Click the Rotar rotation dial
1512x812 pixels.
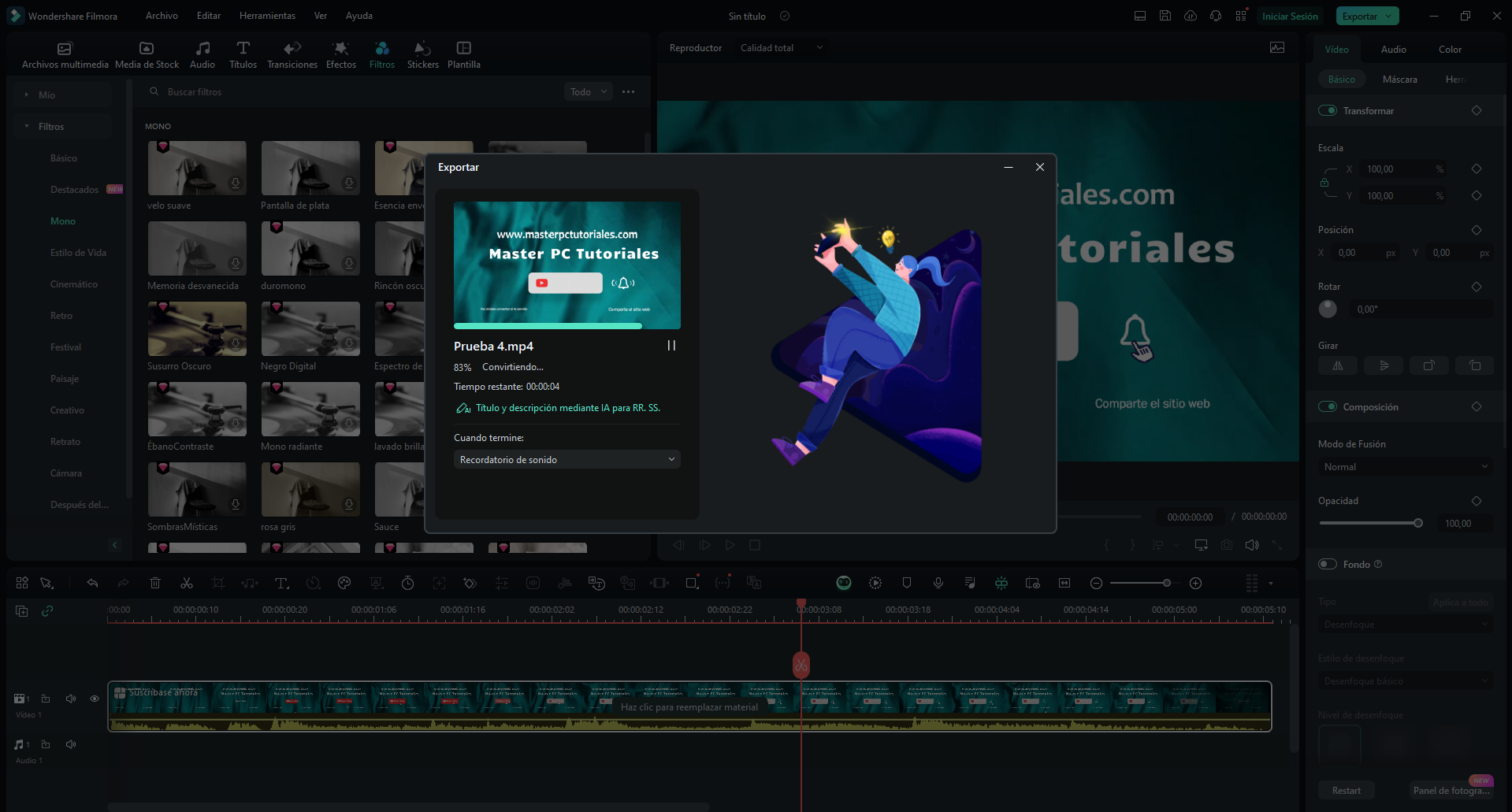[x=1328, y=309]
